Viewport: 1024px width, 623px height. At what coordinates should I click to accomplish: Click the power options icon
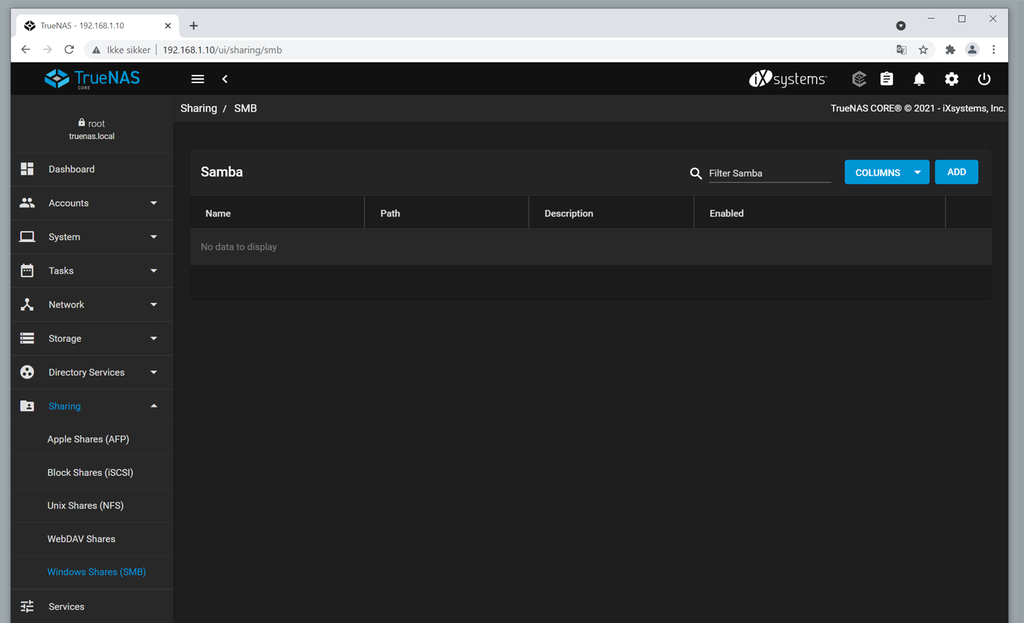[x=984, y=79]
